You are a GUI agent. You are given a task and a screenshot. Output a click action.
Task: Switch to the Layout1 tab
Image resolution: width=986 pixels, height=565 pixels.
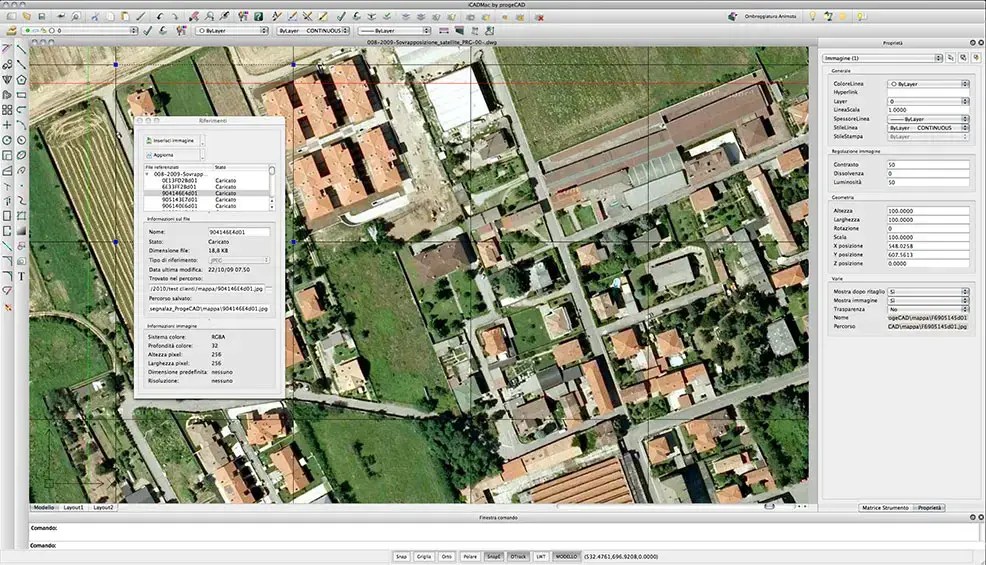point(74,507)
